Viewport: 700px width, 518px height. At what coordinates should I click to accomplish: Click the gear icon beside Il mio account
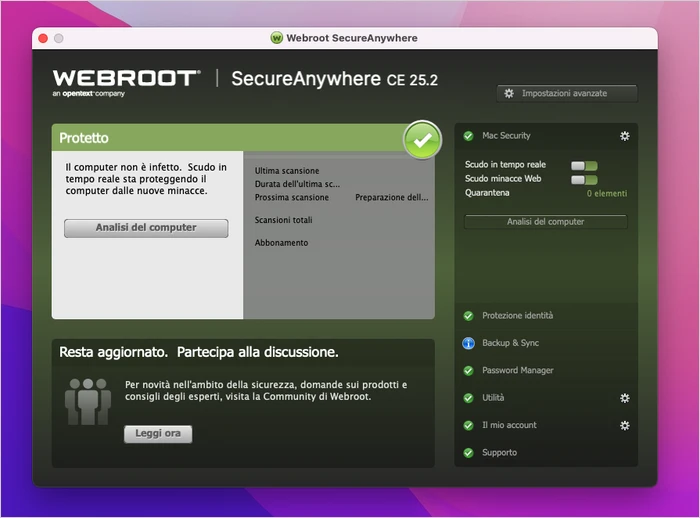(x=625, y=425)
